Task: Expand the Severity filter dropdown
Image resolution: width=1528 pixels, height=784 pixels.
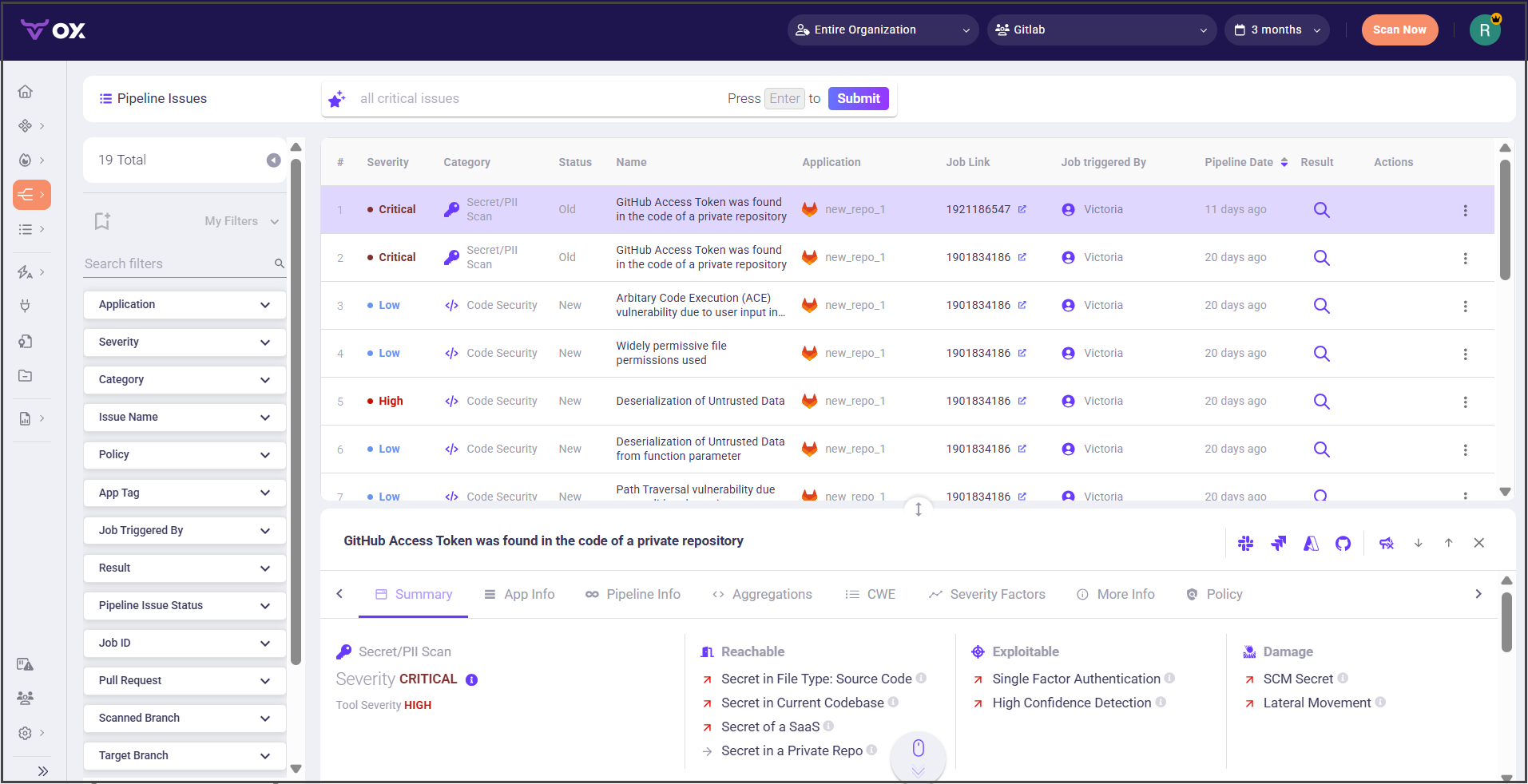Action: pyautogui.click(x=185, y=343)
